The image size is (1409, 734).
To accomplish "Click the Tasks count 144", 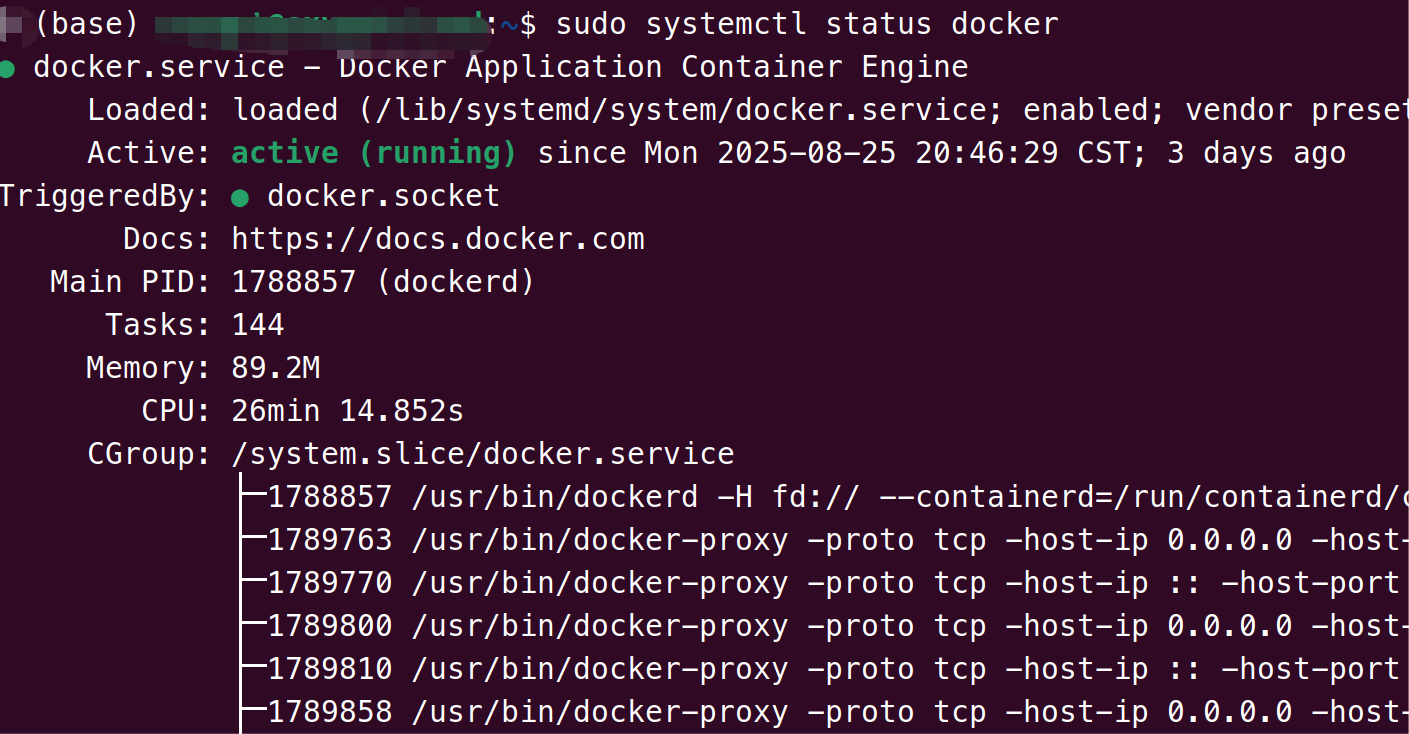I will point(258,325).
